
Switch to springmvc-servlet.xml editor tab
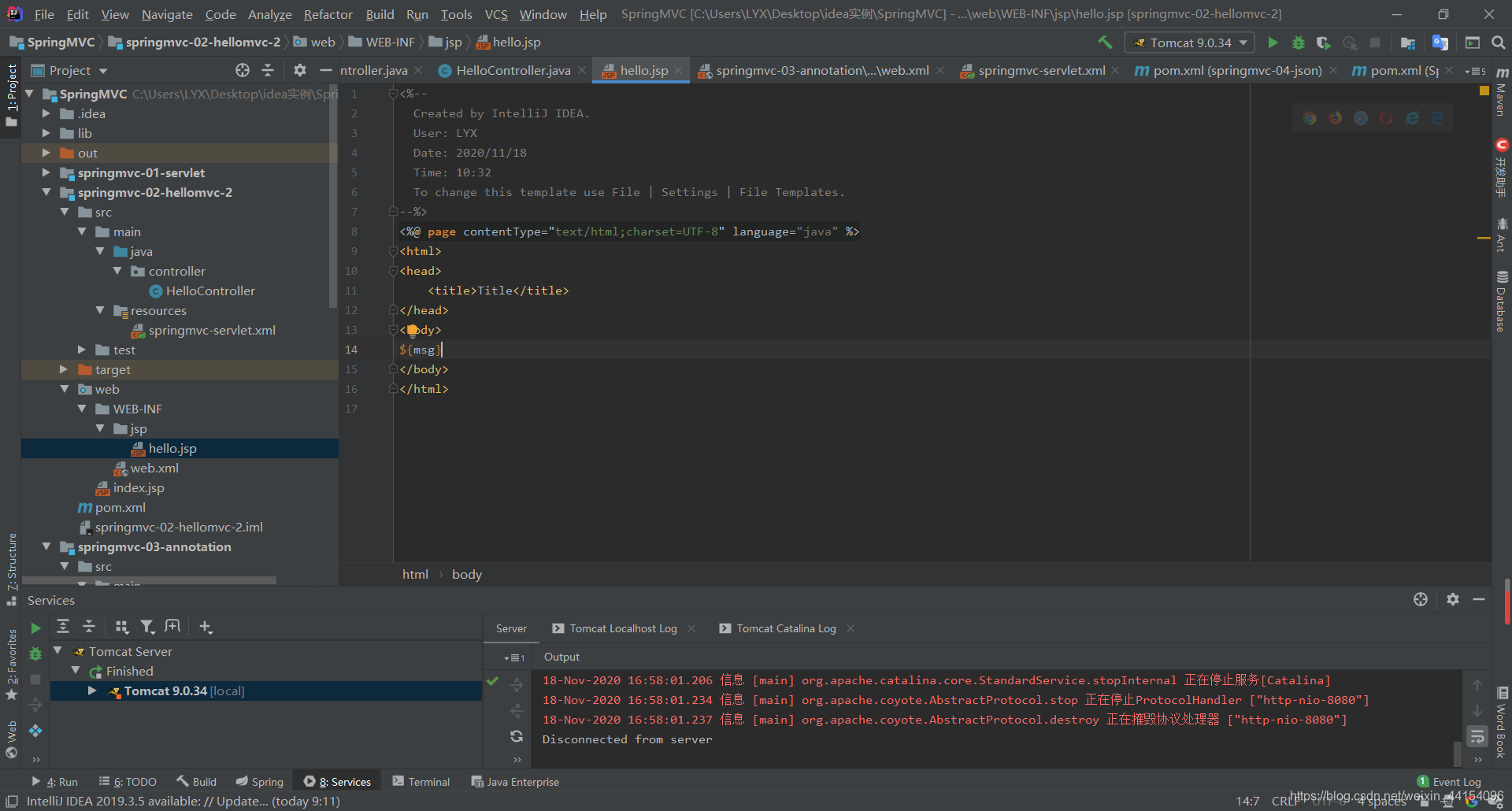coord(1041,70)
